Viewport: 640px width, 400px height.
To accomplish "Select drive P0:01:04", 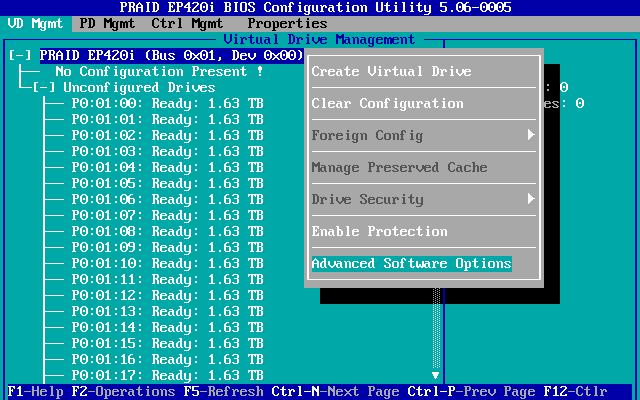I will [x=167, y=167].
